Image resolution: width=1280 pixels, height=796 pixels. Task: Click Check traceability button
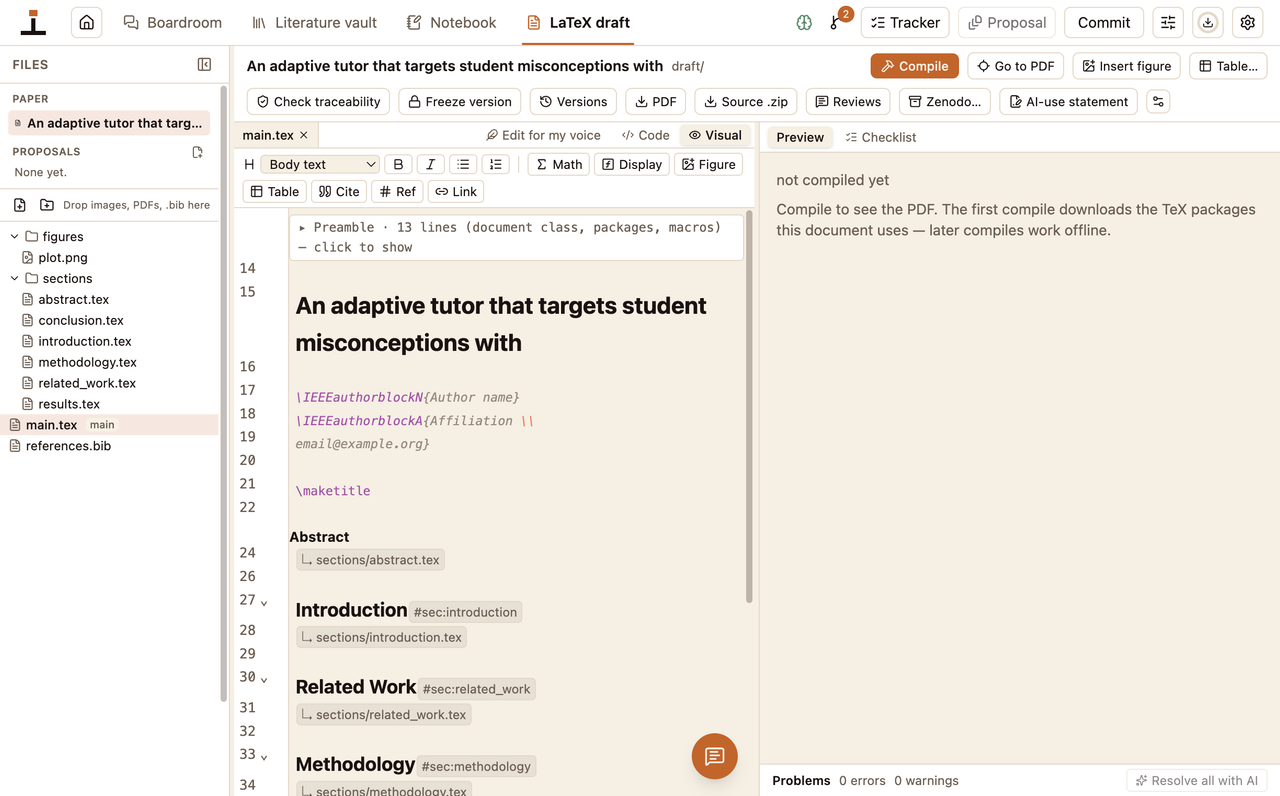pyautogui.click(x=318, y=101)
